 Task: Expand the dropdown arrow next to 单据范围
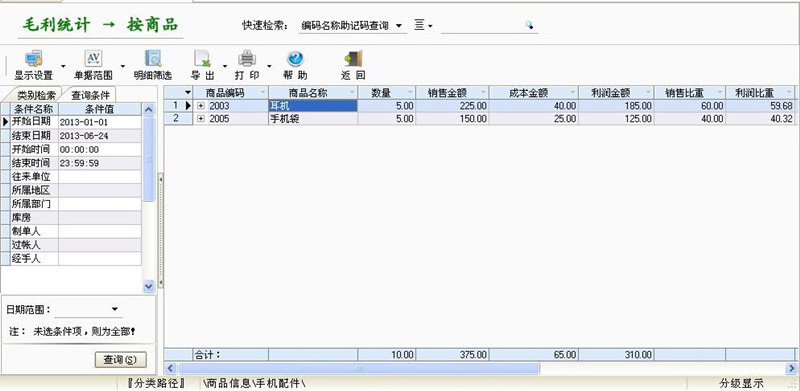[x=122, y=66]
